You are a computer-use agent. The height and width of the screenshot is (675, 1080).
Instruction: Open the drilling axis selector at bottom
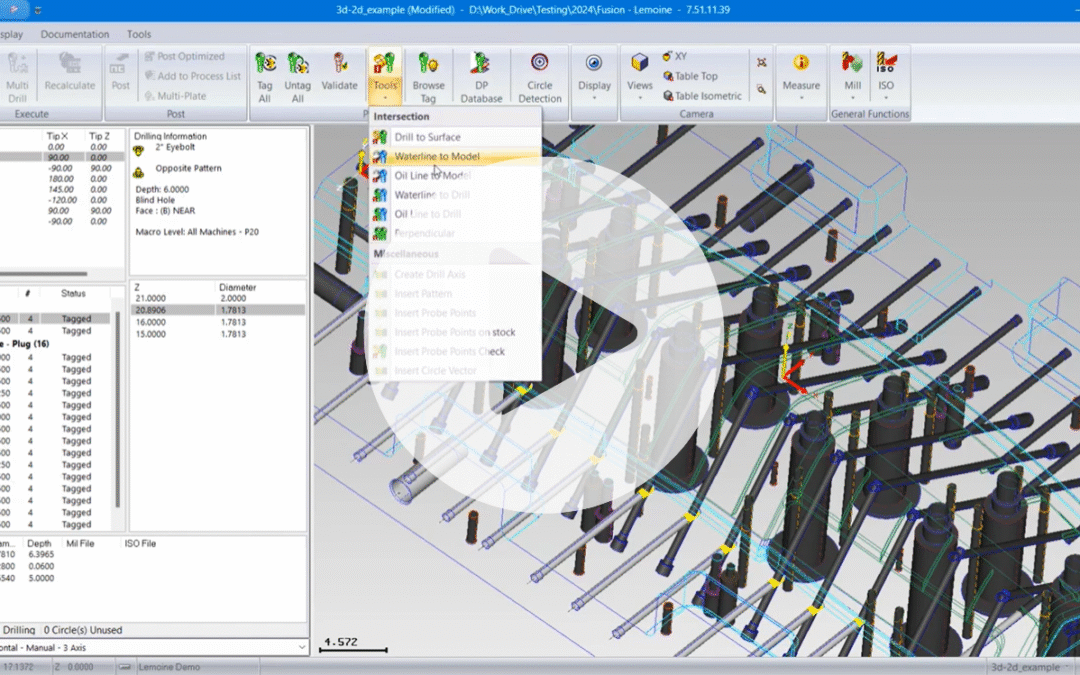pyautogui.click(x=303, y=647)
